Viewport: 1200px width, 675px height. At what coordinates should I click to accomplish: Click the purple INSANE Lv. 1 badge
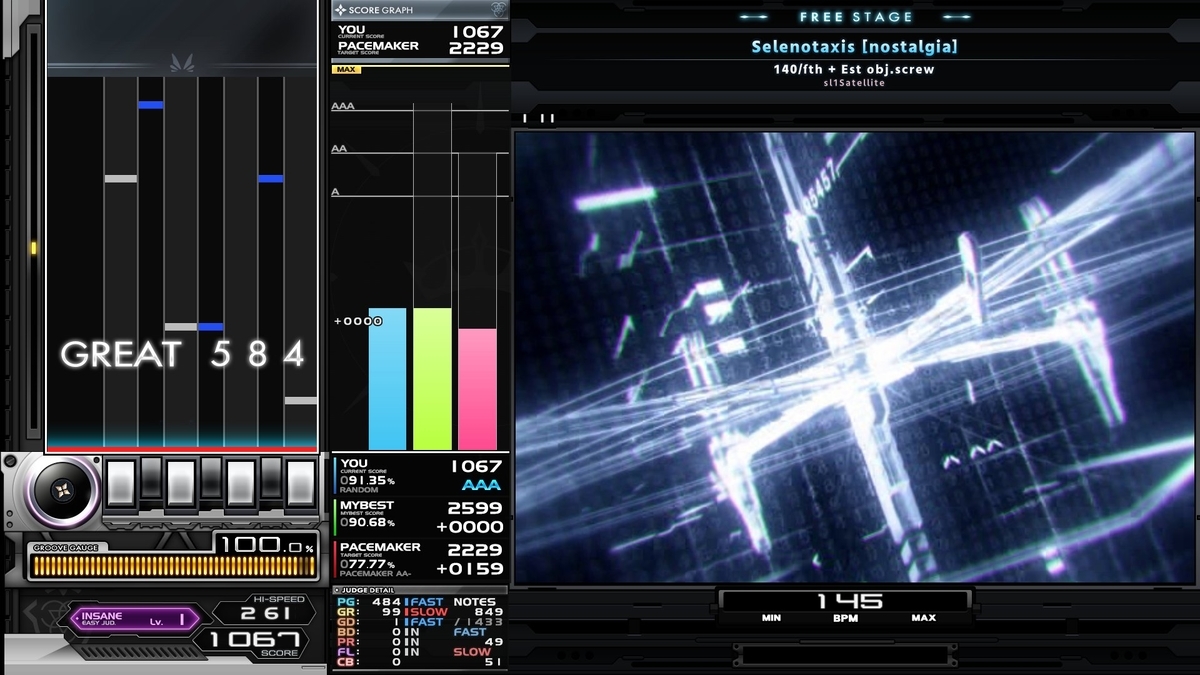tap(135, 620)
